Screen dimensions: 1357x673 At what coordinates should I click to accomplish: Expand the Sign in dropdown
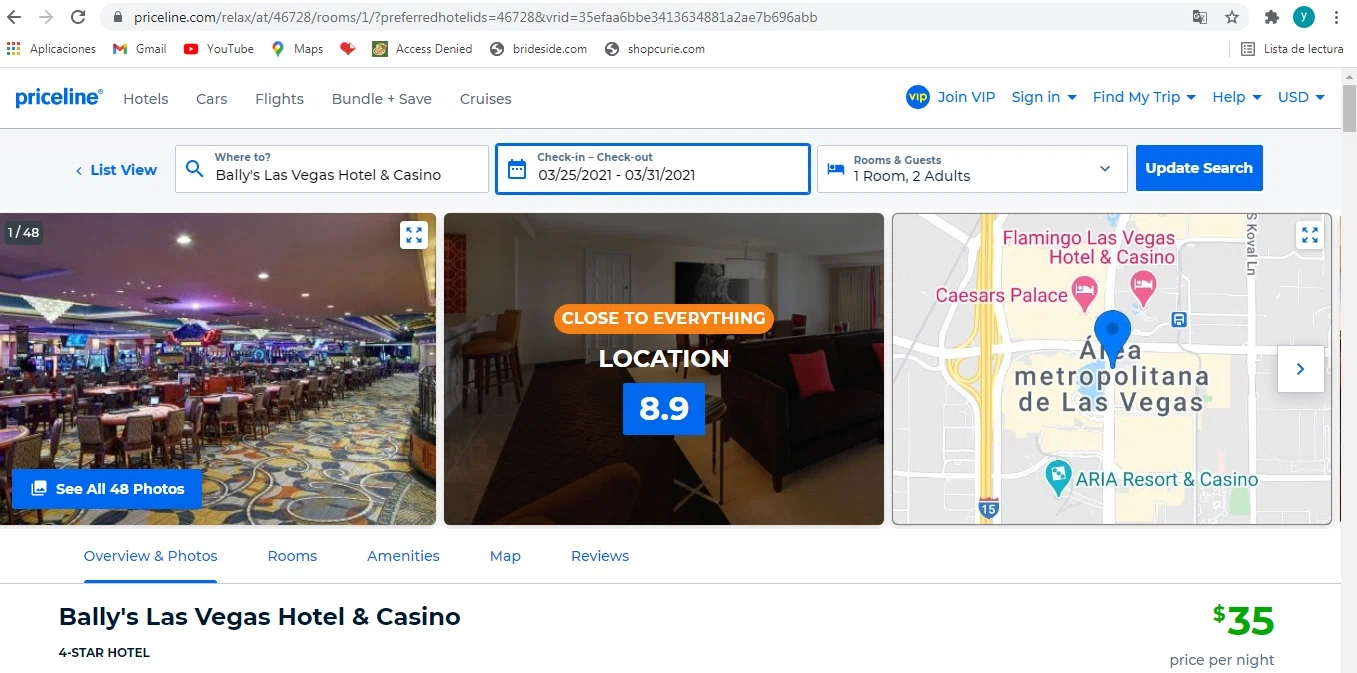(x=1044, y=97)
